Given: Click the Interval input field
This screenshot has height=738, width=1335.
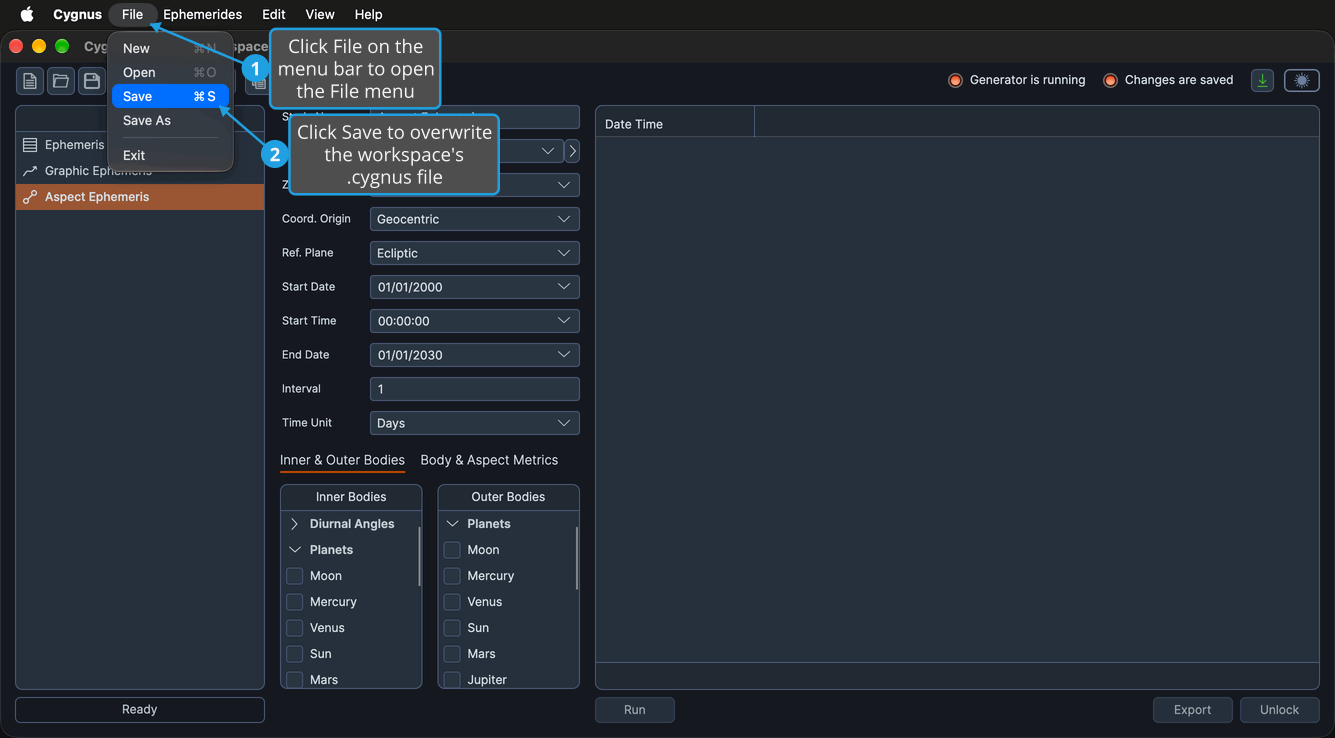Looking at the screenshot, I should pos(475,389).
